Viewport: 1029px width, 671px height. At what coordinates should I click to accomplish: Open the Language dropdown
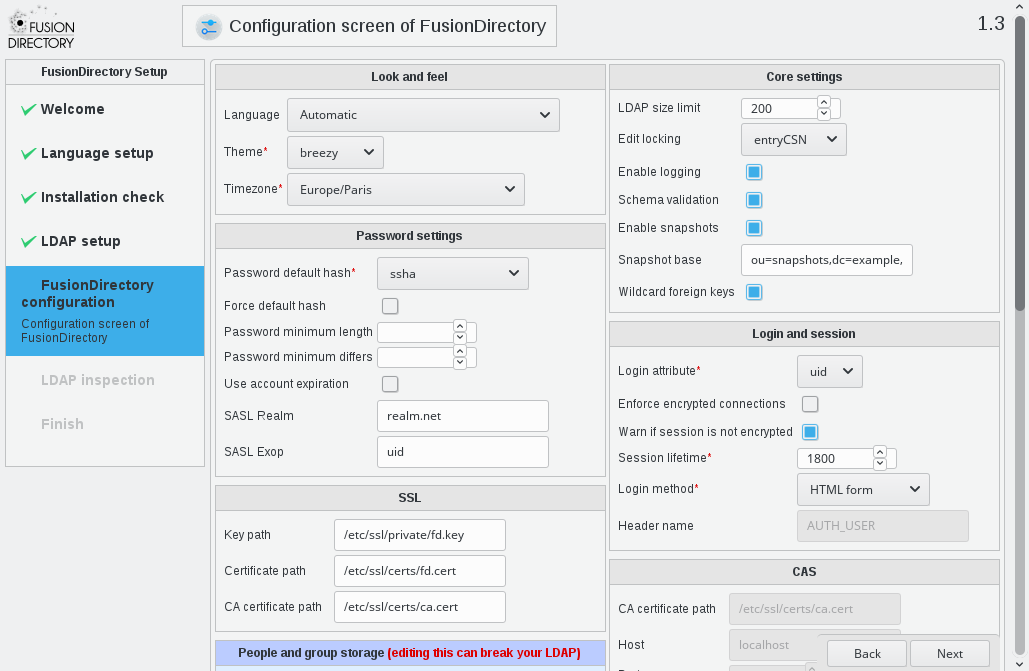point(423,115)
